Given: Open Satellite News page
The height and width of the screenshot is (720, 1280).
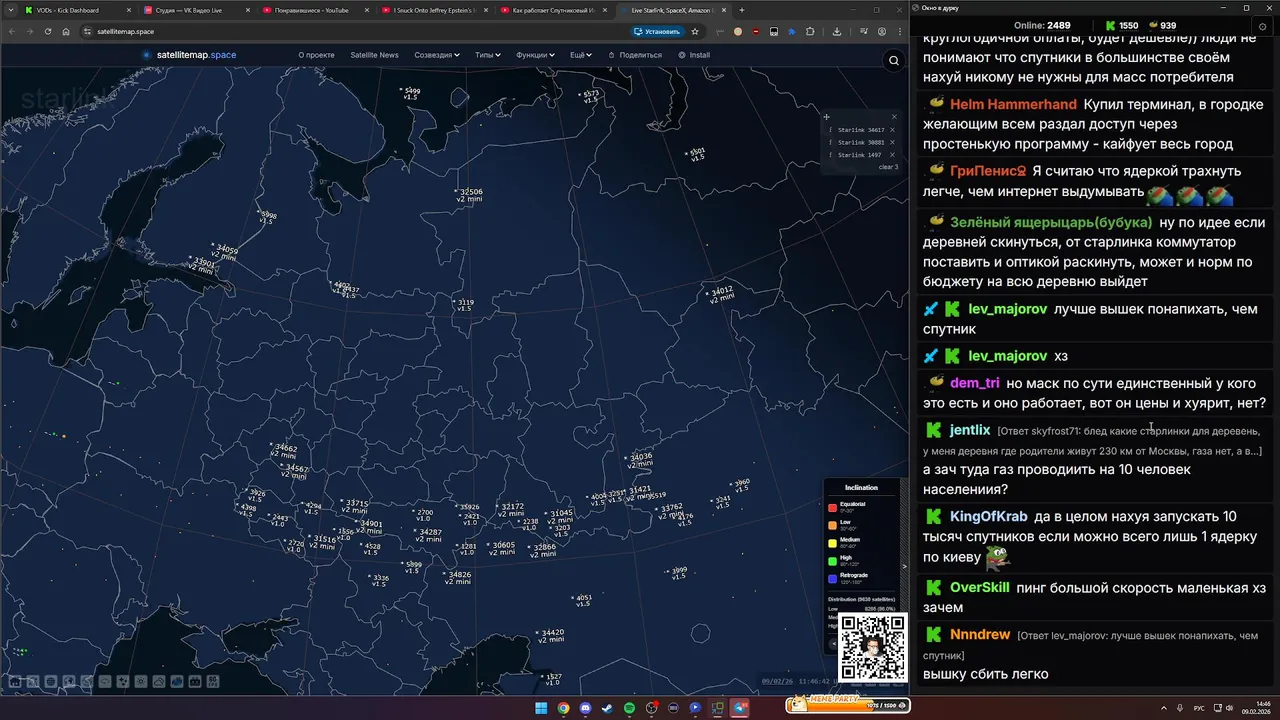Looking at the screenshot, I should (374, 55).
